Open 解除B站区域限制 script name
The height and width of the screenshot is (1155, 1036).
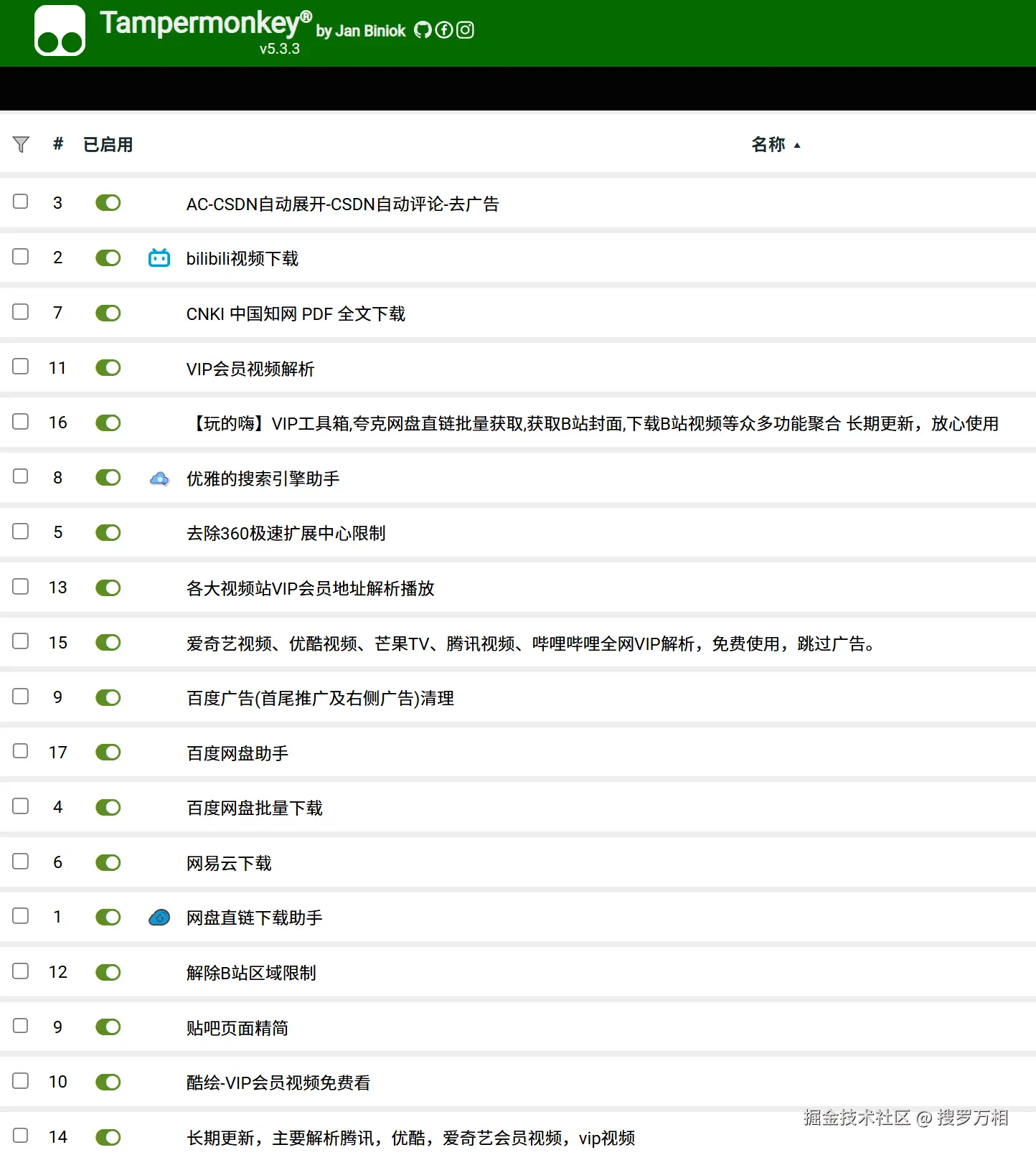[251, 973]
